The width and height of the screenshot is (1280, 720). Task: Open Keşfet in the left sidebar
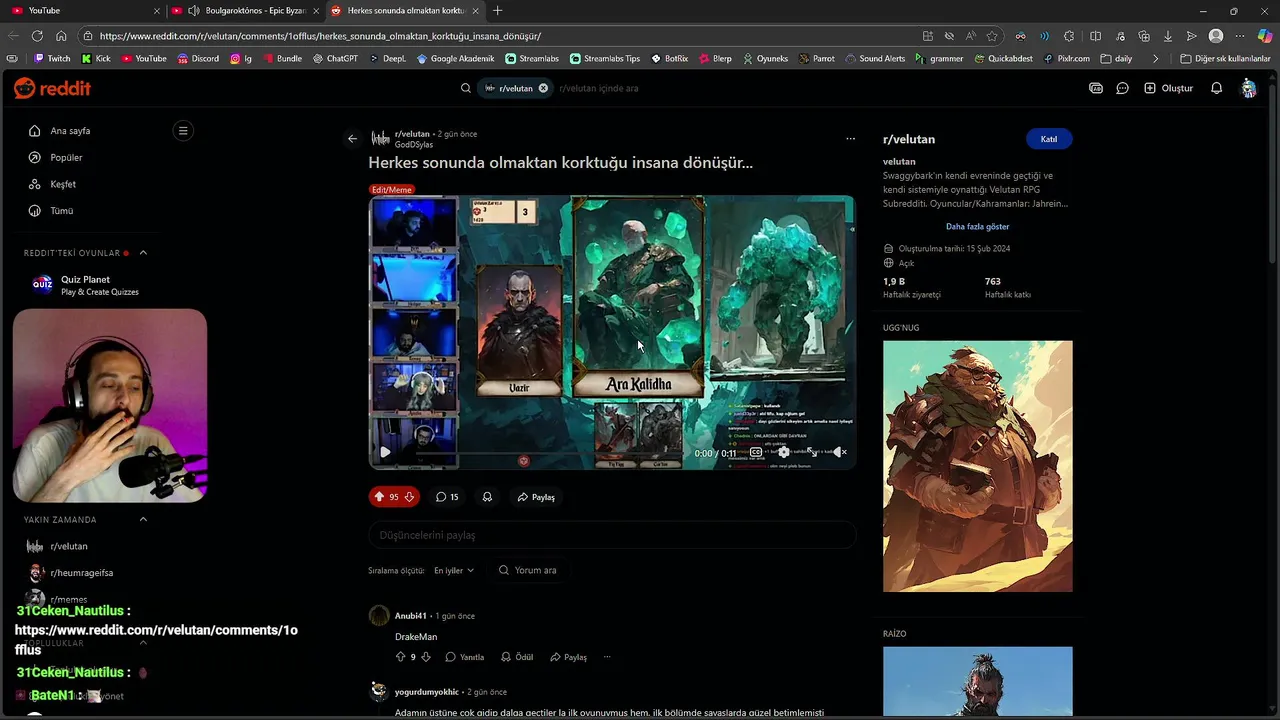63,184
